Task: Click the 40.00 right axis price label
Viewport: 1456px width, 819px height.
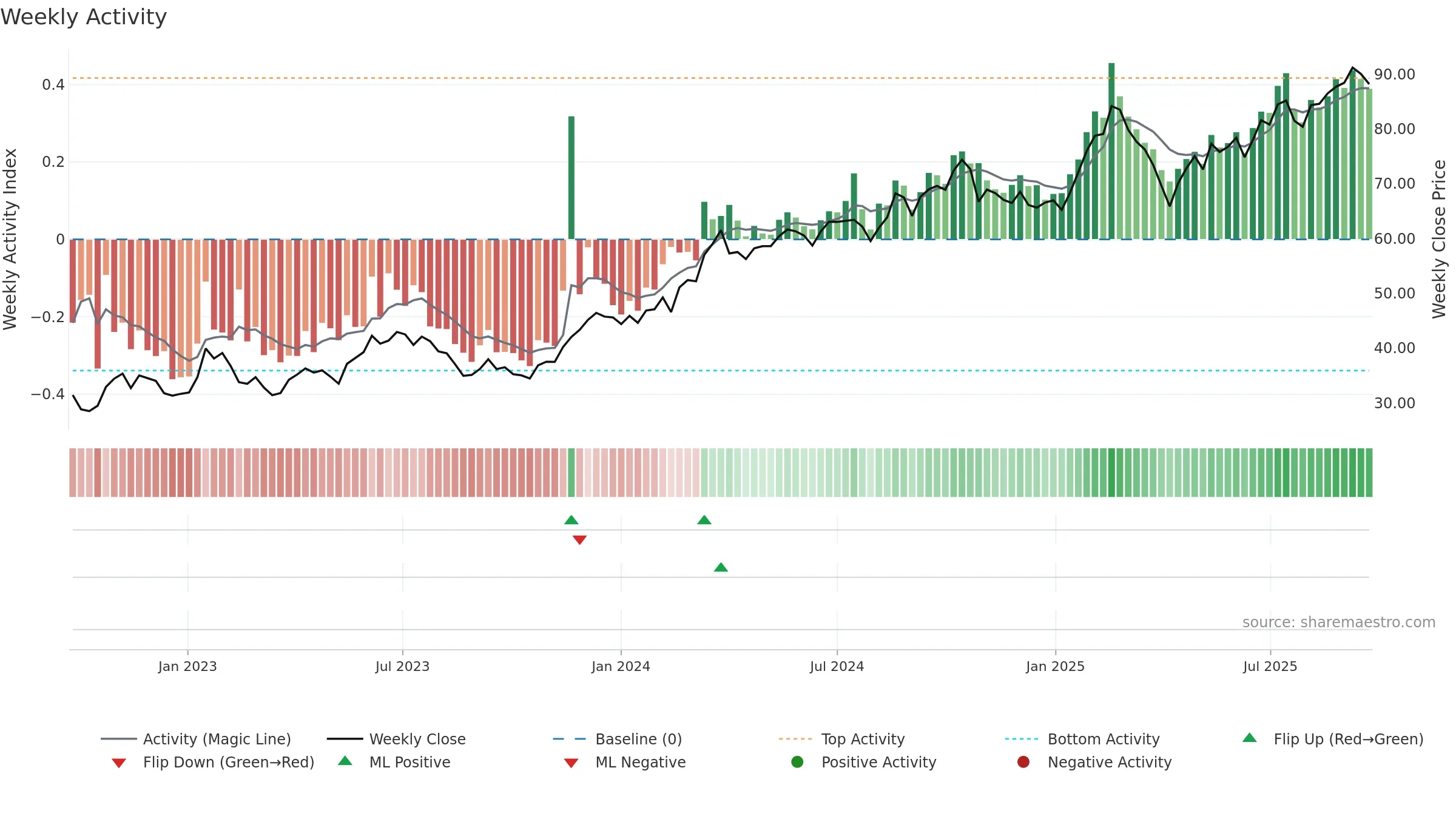Action: click(1395, 348)
